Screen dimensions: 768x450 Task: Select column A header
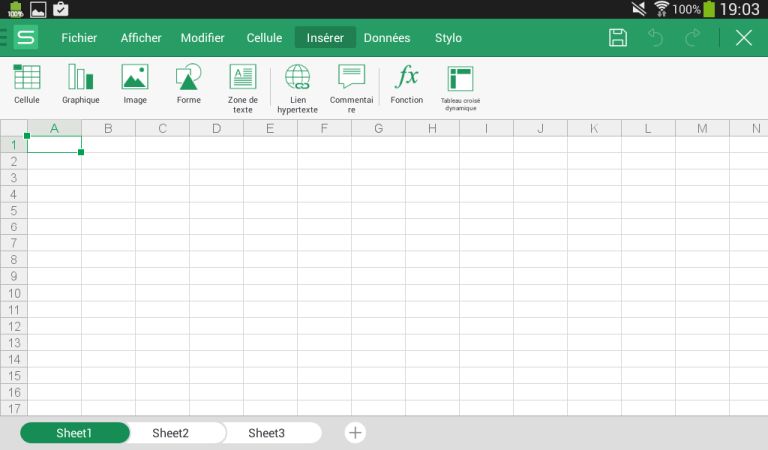(x=54, y=128)
